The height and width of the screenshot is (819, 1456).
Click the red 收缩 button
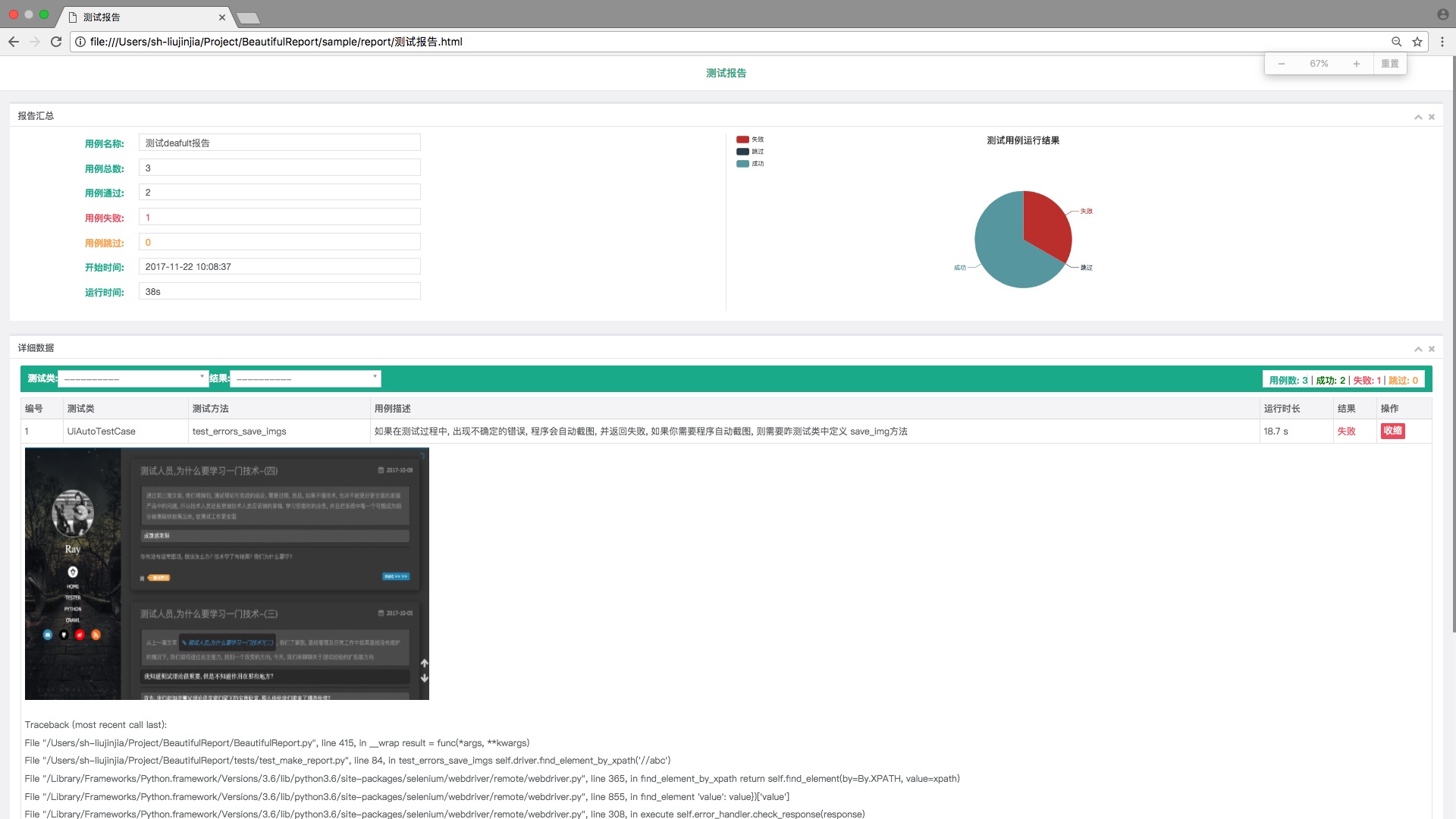[1392, 431]
